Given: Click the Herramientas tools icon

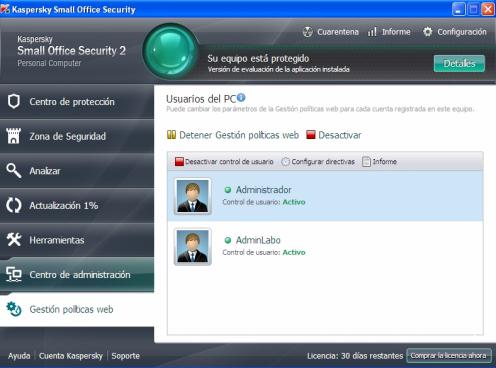Looking at the screenshot, I should click(14, 240).
